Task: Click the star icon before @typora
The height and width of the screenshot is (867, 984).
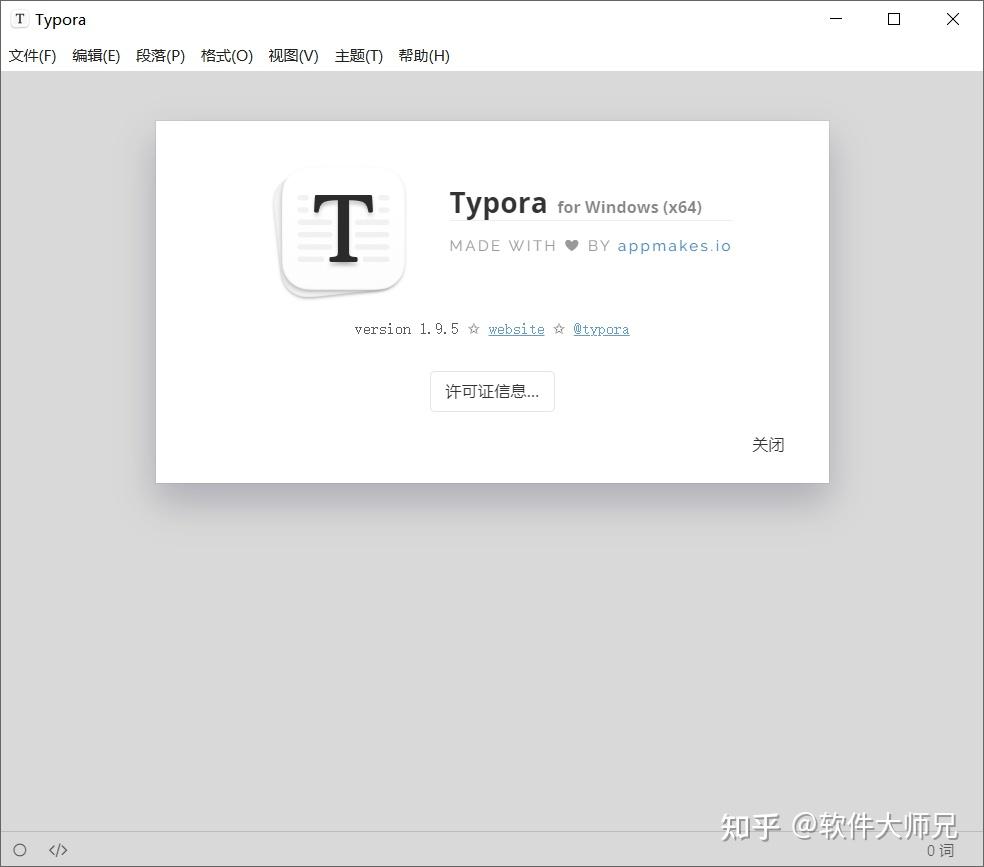Action: [x=559, y=328]
